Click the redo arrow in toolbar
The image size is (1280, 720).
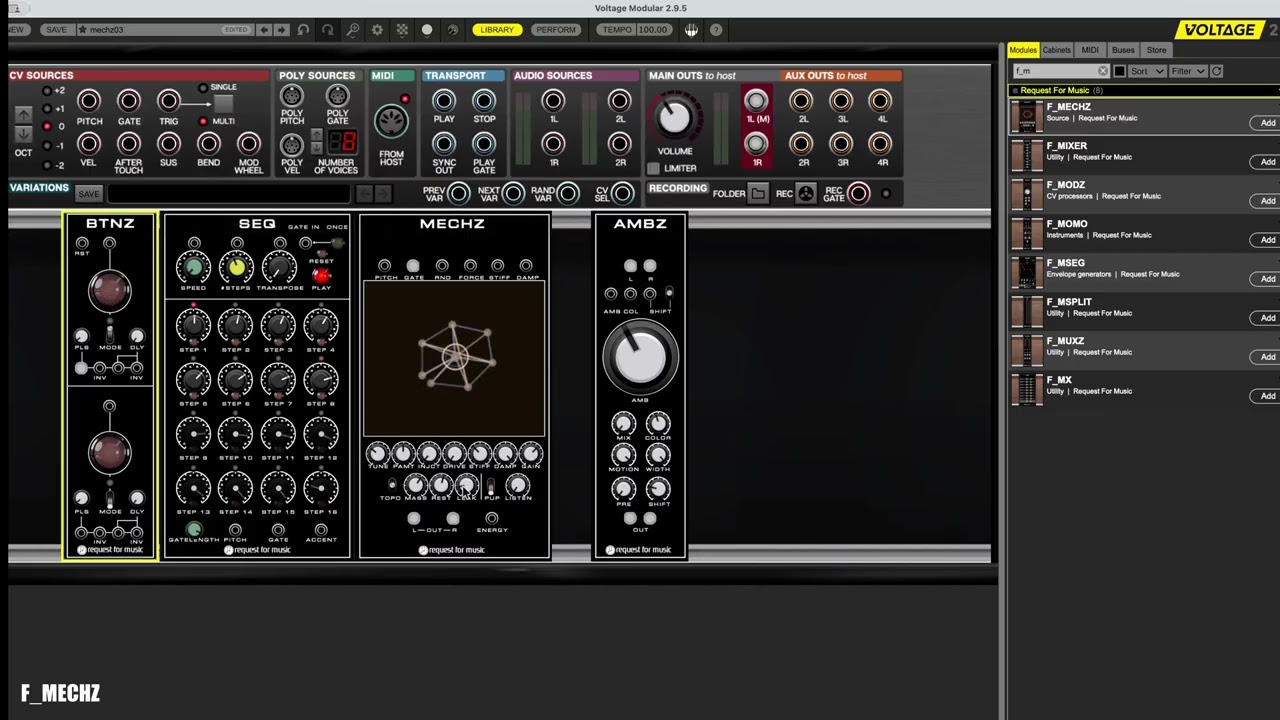[x=327, y=30]
